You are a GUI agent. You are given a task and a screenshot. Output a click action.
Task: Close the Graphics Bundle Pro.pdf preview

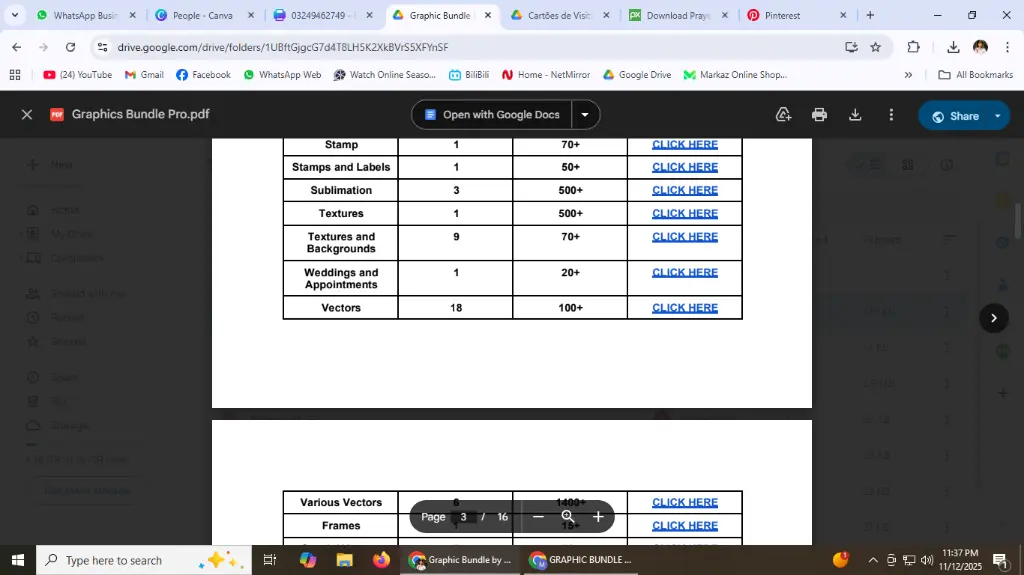pyautogui.click(x=27, y=115)
